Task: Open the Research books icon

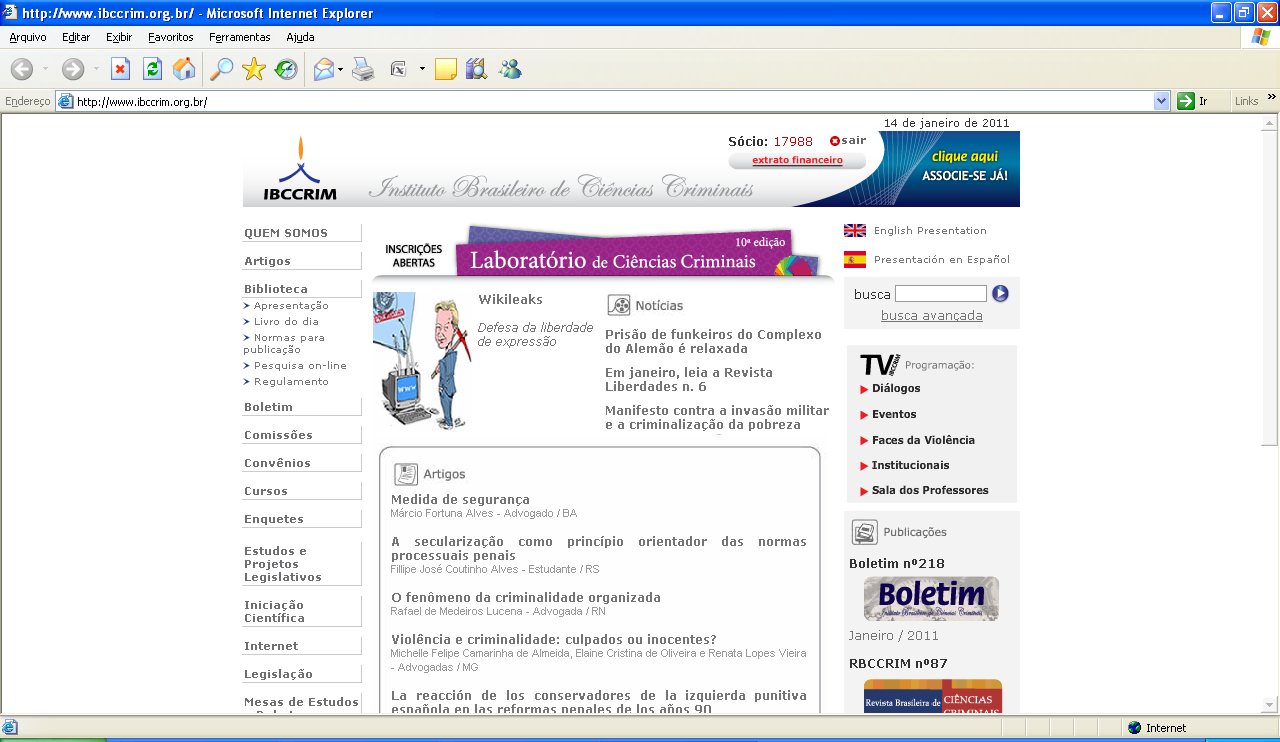Action: [476, 69]
